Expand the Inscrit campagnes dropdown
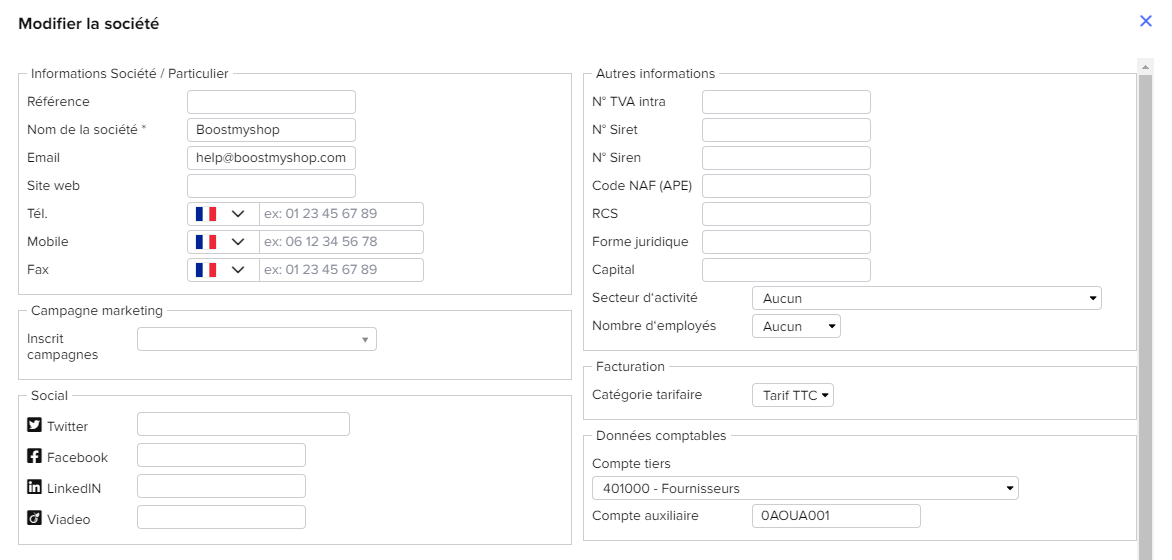 pos(257,339)
